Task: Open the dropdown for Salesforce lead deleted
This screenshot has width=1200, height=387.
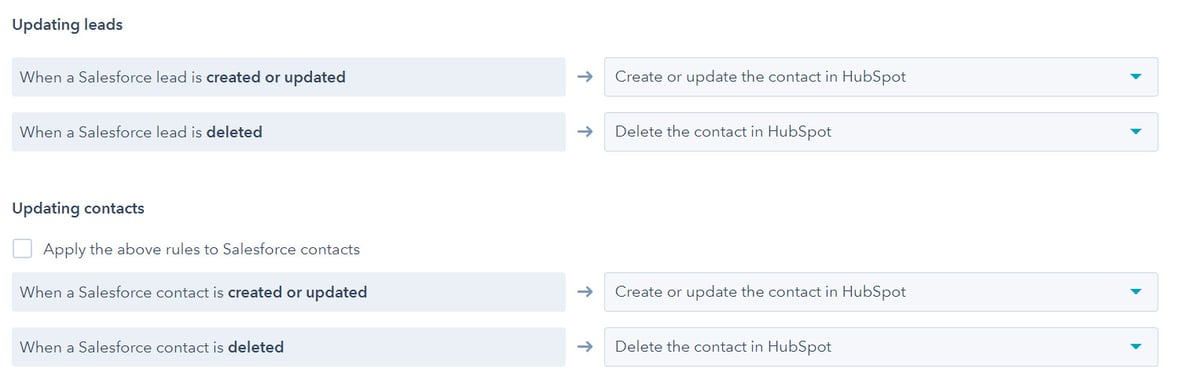Action: [x=881, y=132]
